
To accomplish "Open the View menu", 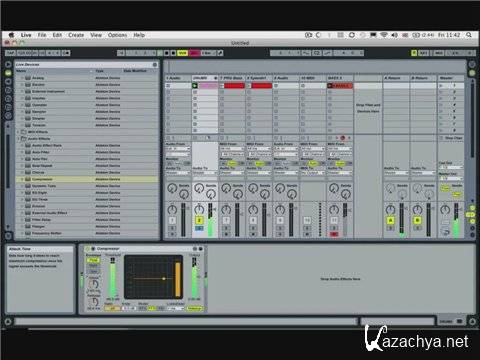I will (96, 35).
